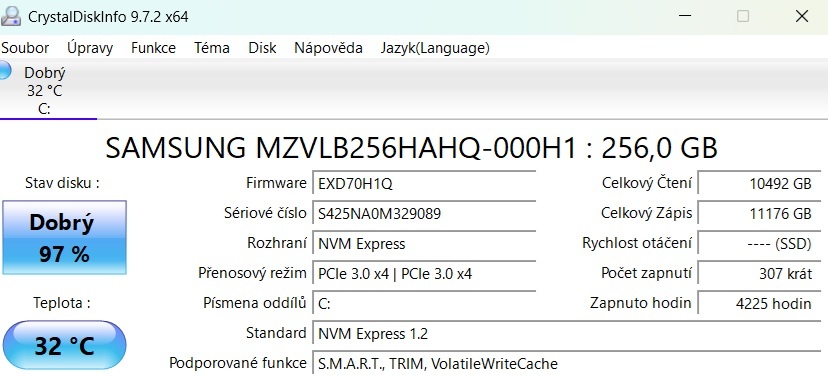Open the Funkce menu

[x=153, y=48]
